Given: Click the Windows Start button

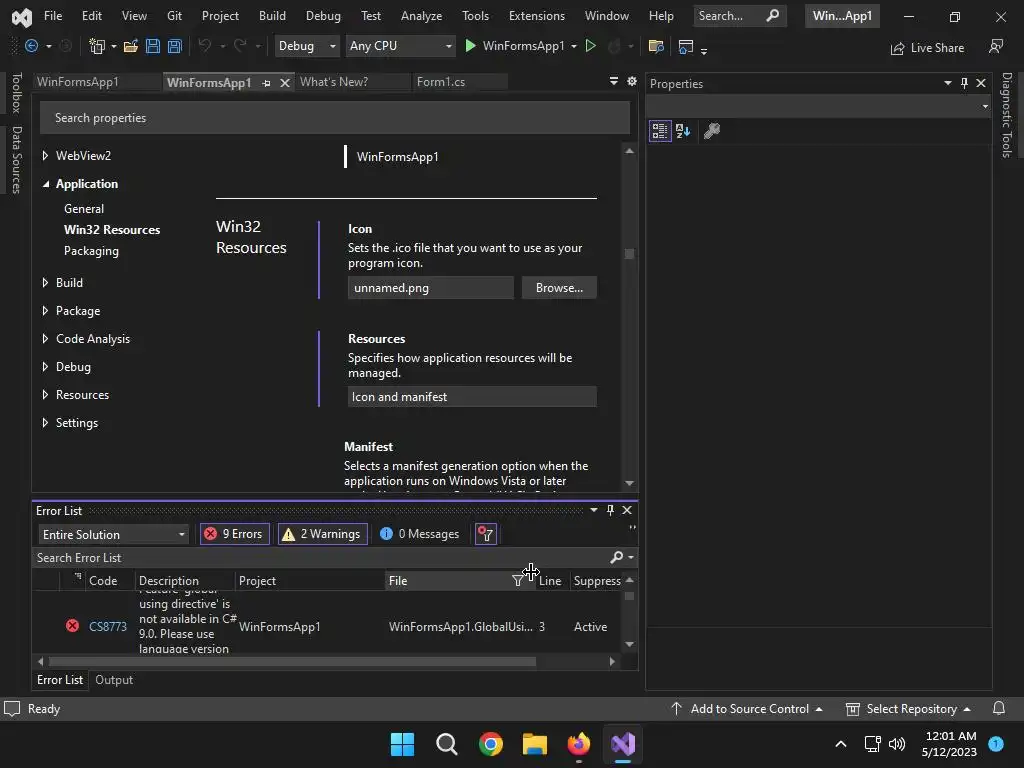Looking at the screenshot, I should pos(402,744).
